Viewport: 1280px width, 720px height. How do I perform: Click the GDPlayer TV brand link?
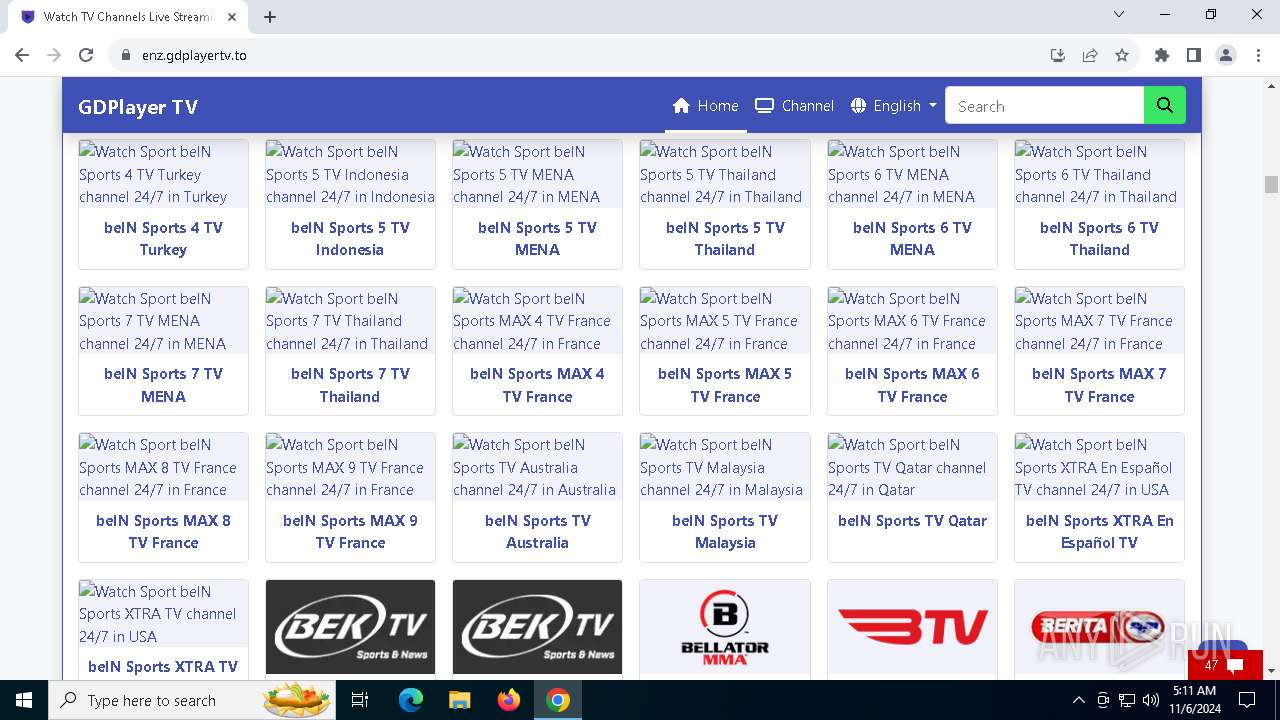pos(138,108)
